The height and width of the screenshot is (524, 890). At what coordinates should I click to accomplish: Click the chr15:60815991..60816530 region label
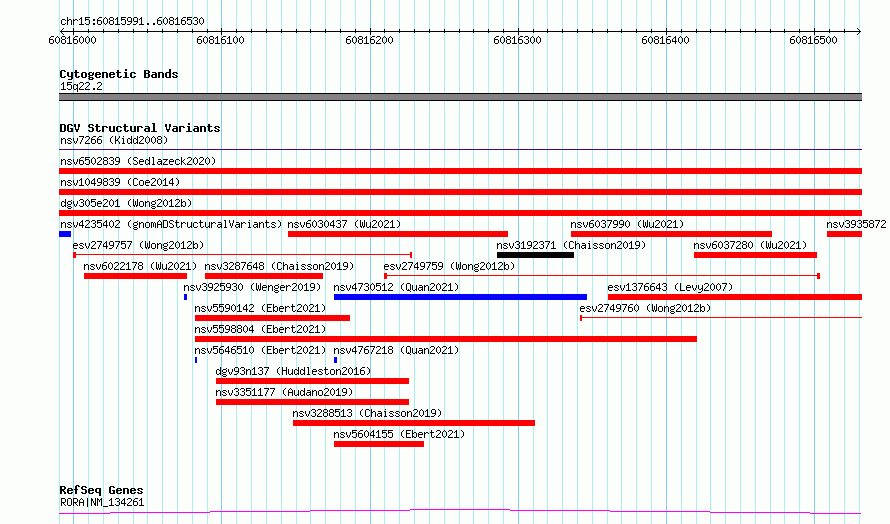tap(132, 22)
